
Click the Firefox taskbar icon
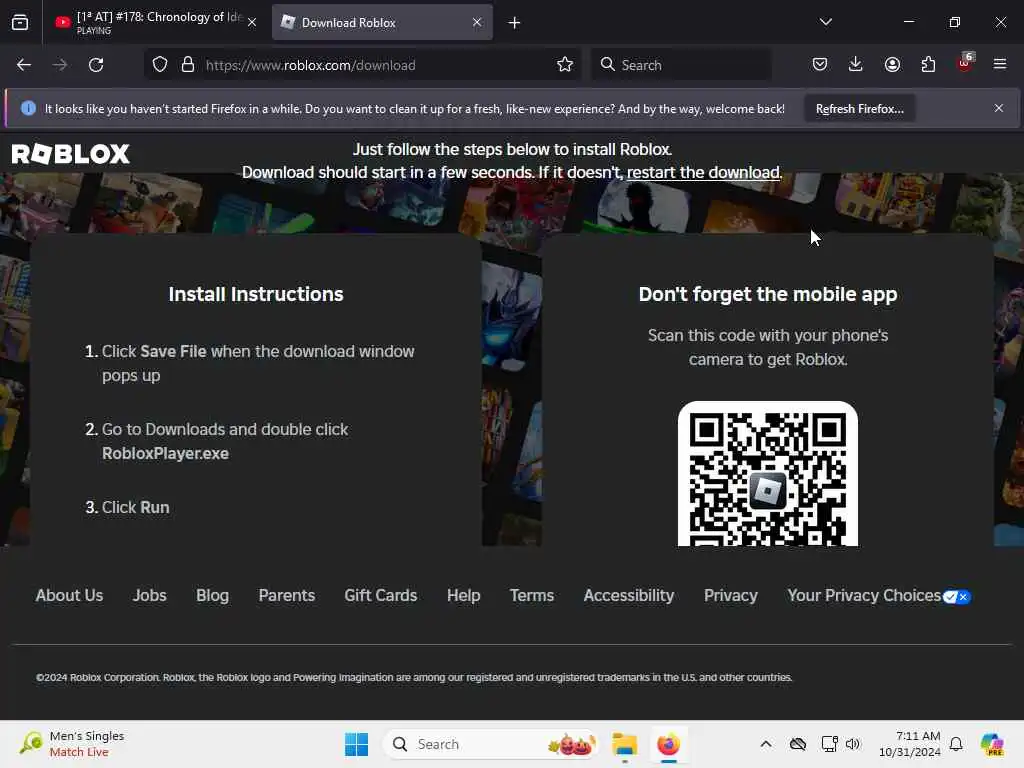[x=668, y=744]
